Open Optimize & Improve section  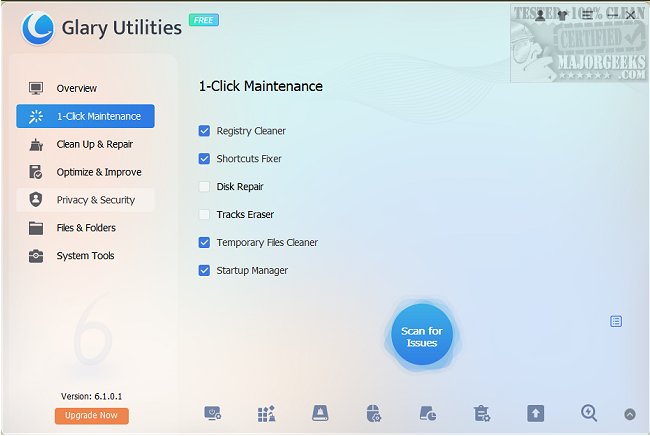pos(85,172)
